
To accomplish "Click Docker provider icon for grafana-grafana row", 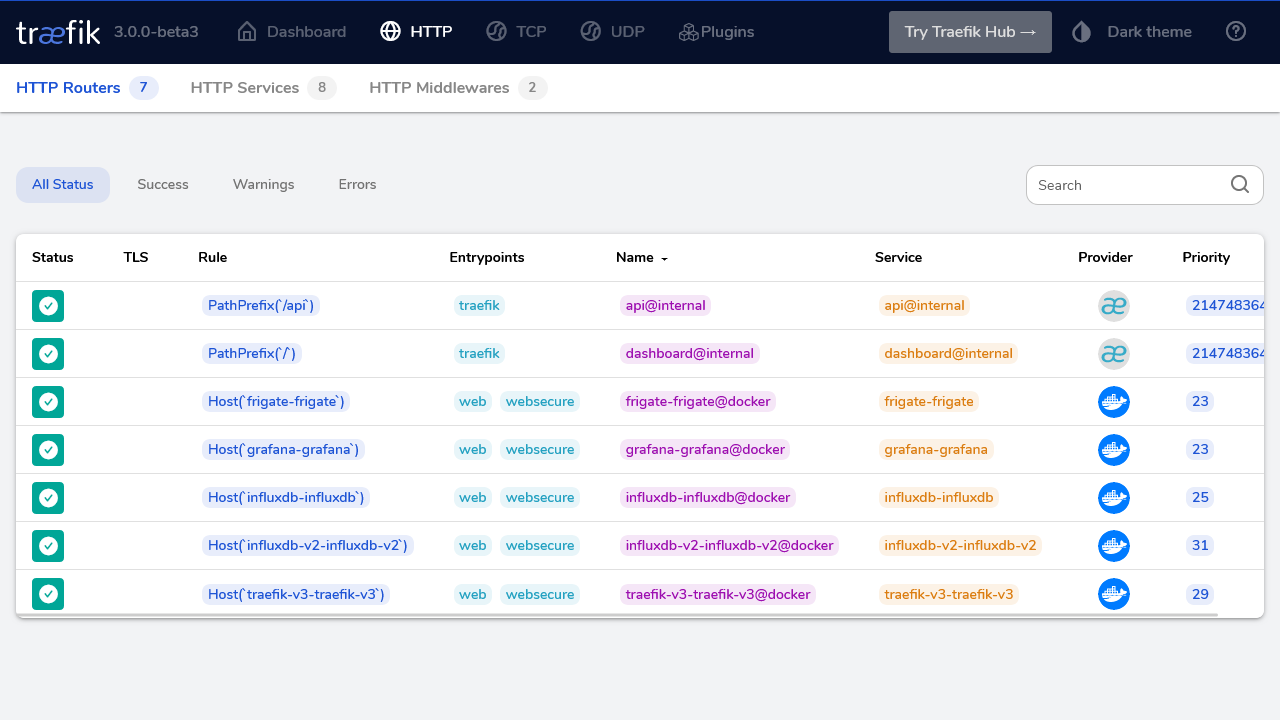I will click(x=1113, y=450).
